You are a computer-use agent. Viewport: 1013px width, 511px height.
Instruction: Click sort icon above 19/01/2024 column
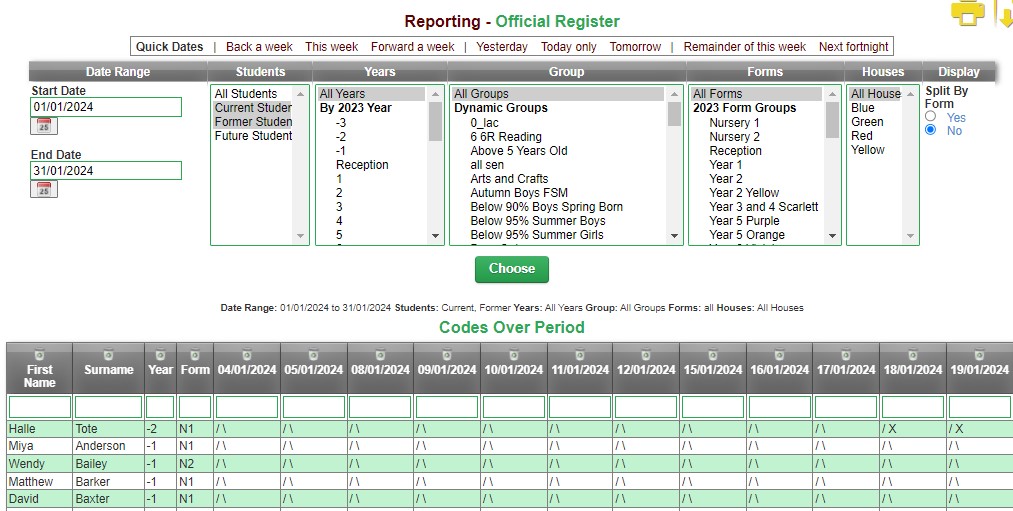(979, 355)
